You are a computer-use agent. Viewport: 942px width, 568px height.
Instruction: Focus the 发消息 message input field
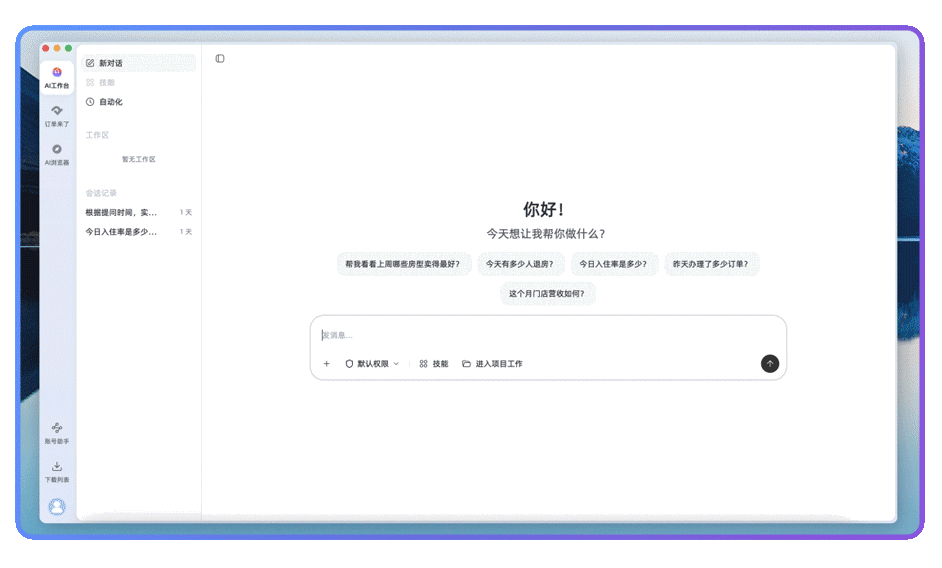coord(548,335)
